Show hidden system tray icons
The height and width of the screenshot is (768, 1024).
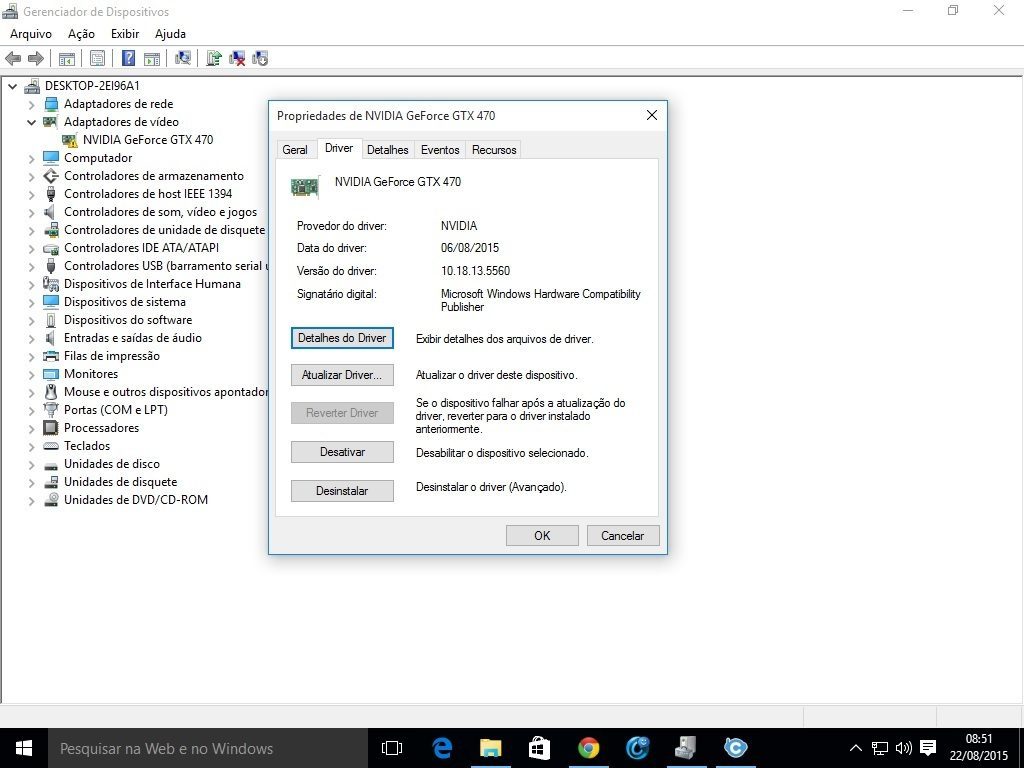[x=856, y=748]
